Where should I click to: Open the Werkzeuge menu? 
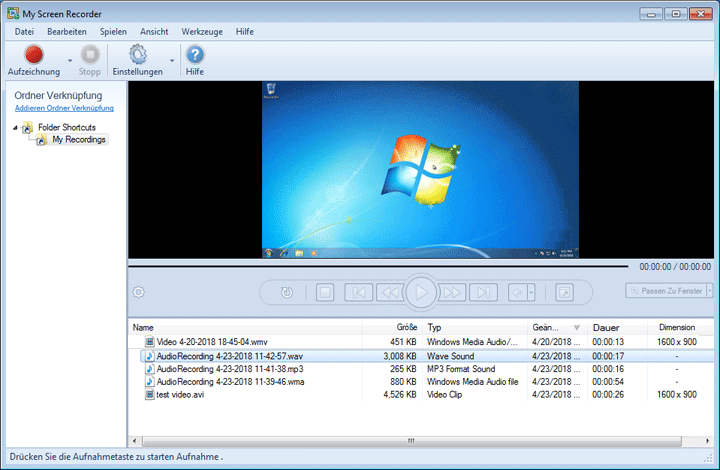click(x=201, y=32)
